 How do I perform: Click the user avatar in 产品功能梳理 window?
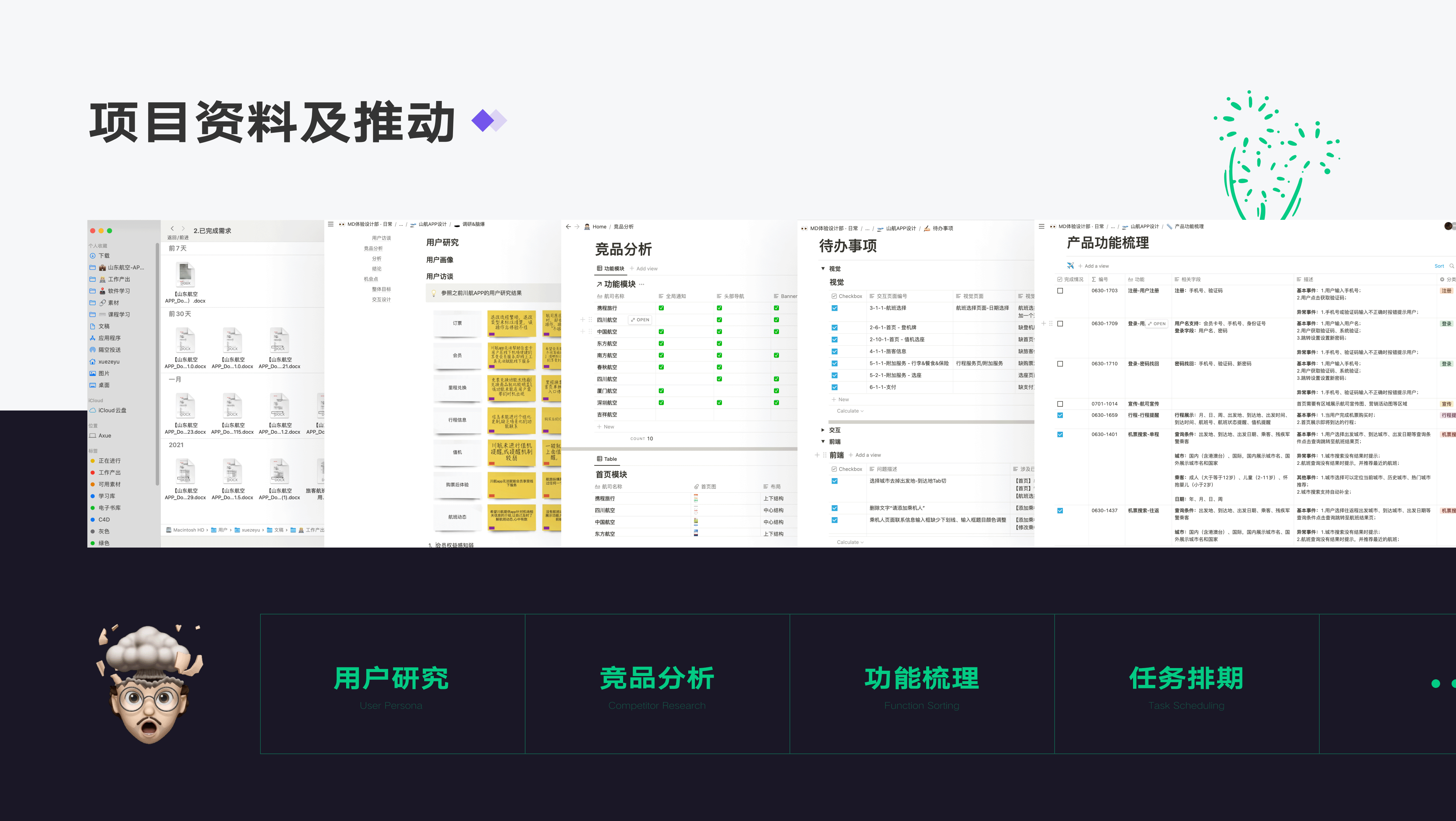tap(1449, 226)
